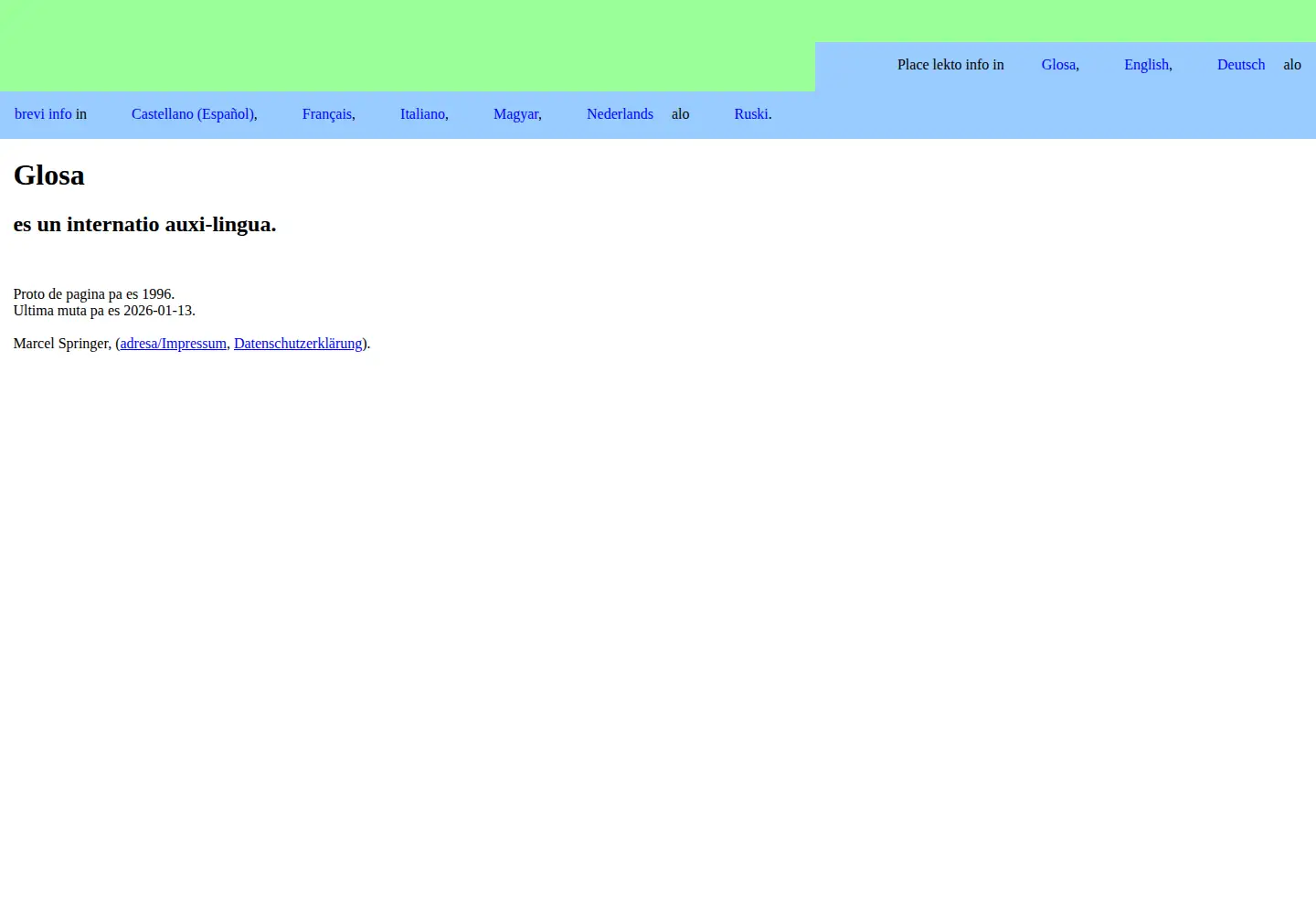Click 'Ultima muta pa es 2026-01-13.' text
The width and height of the screenshot is (1316, 914).
pyautogui.click(x=104, y=311)
